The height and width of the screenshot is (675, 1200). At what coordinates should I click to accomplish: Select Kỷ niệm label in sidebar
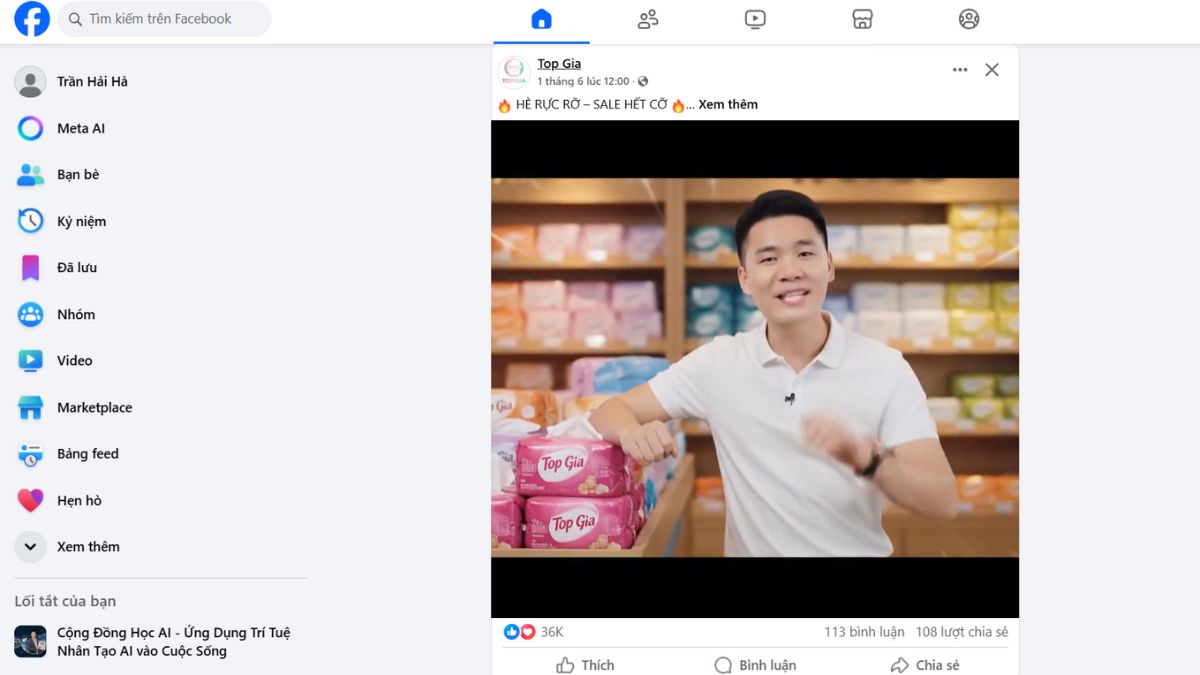81,222
